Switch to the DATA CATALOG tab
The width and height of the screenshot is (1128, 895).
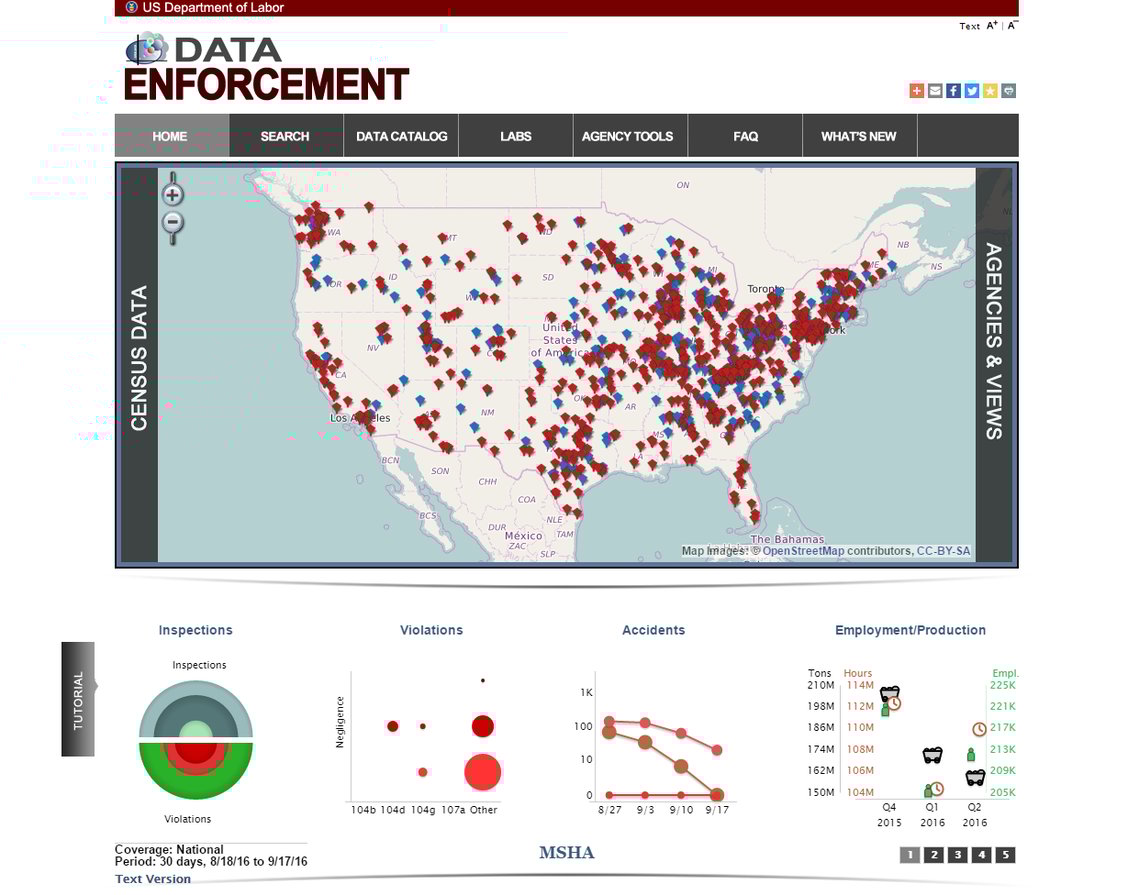click(x=400, y=135)
